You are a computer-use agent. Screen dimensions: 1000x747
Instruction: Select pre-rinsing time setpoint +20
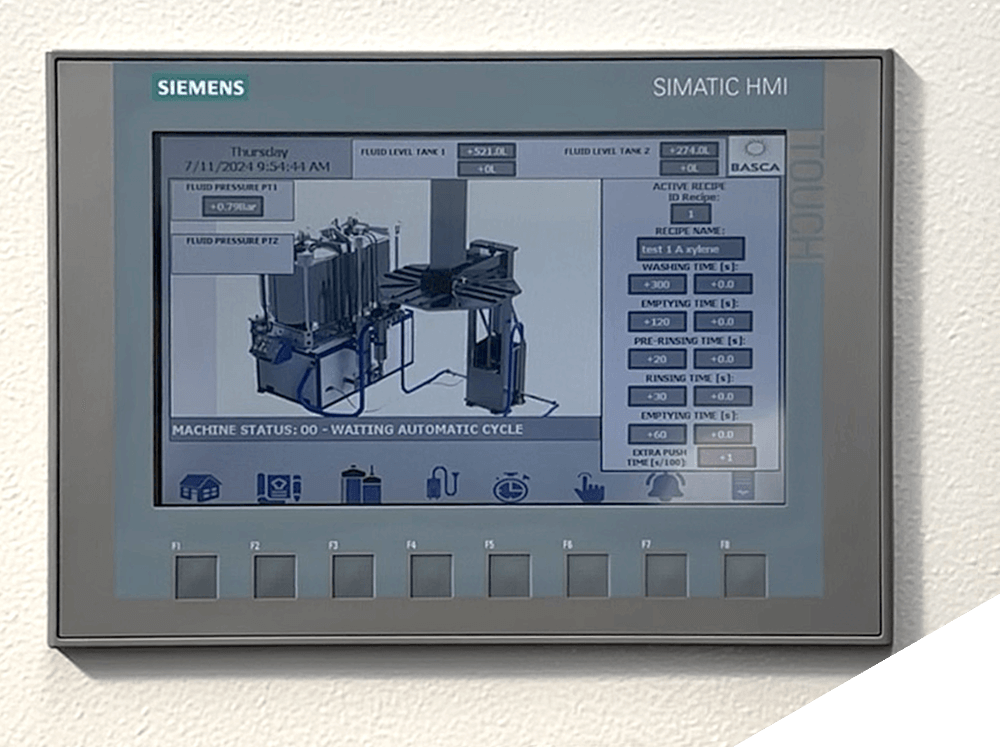pos(657,359)
